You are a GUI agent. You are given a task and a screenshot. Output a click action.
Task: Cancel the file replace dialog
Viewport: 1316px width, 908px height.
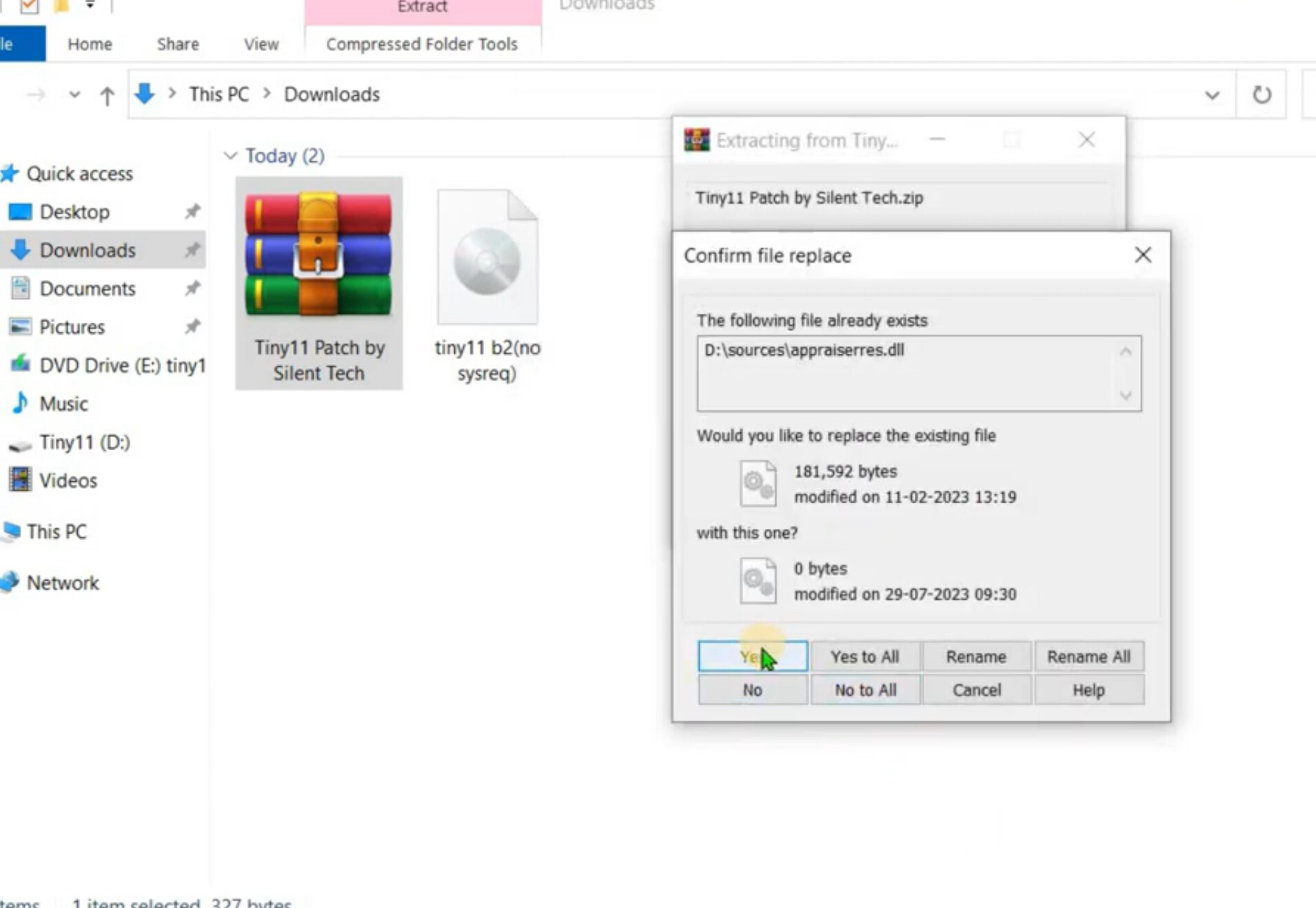coord(976,690)
